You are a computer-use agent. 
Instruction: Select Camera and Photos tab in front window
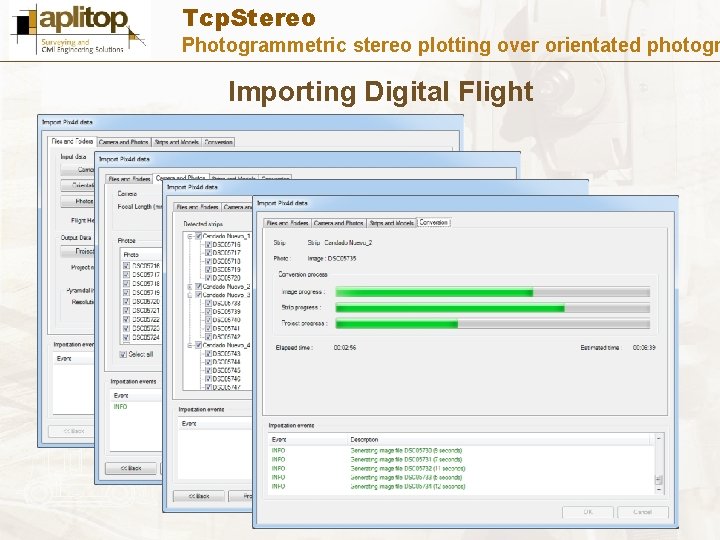click(339, 223)
